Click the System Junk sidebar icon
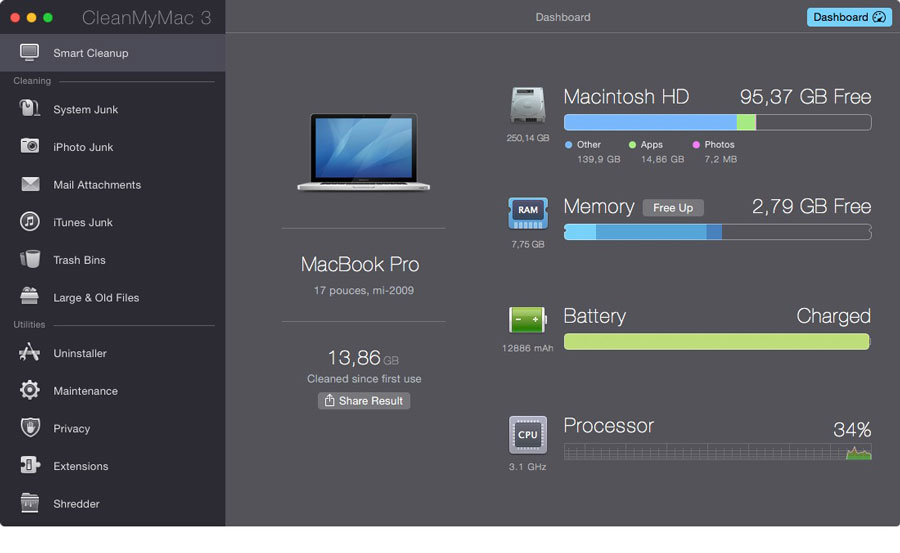The width and height of the screenshot is (900, 553). (x=29, y=109)
